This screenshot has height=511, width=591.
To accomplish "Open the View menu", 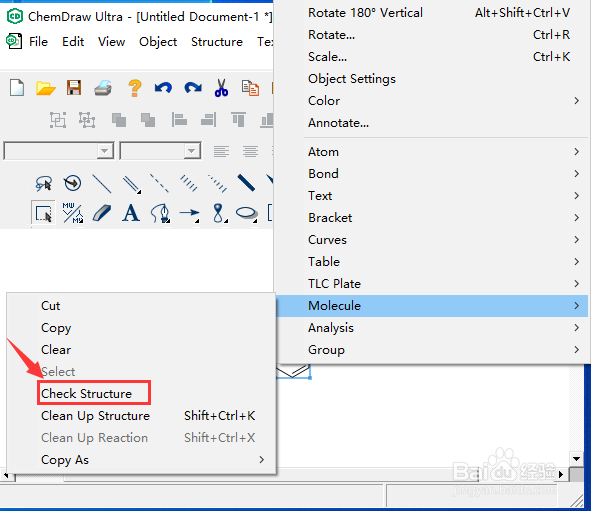I will pos(111,41).
